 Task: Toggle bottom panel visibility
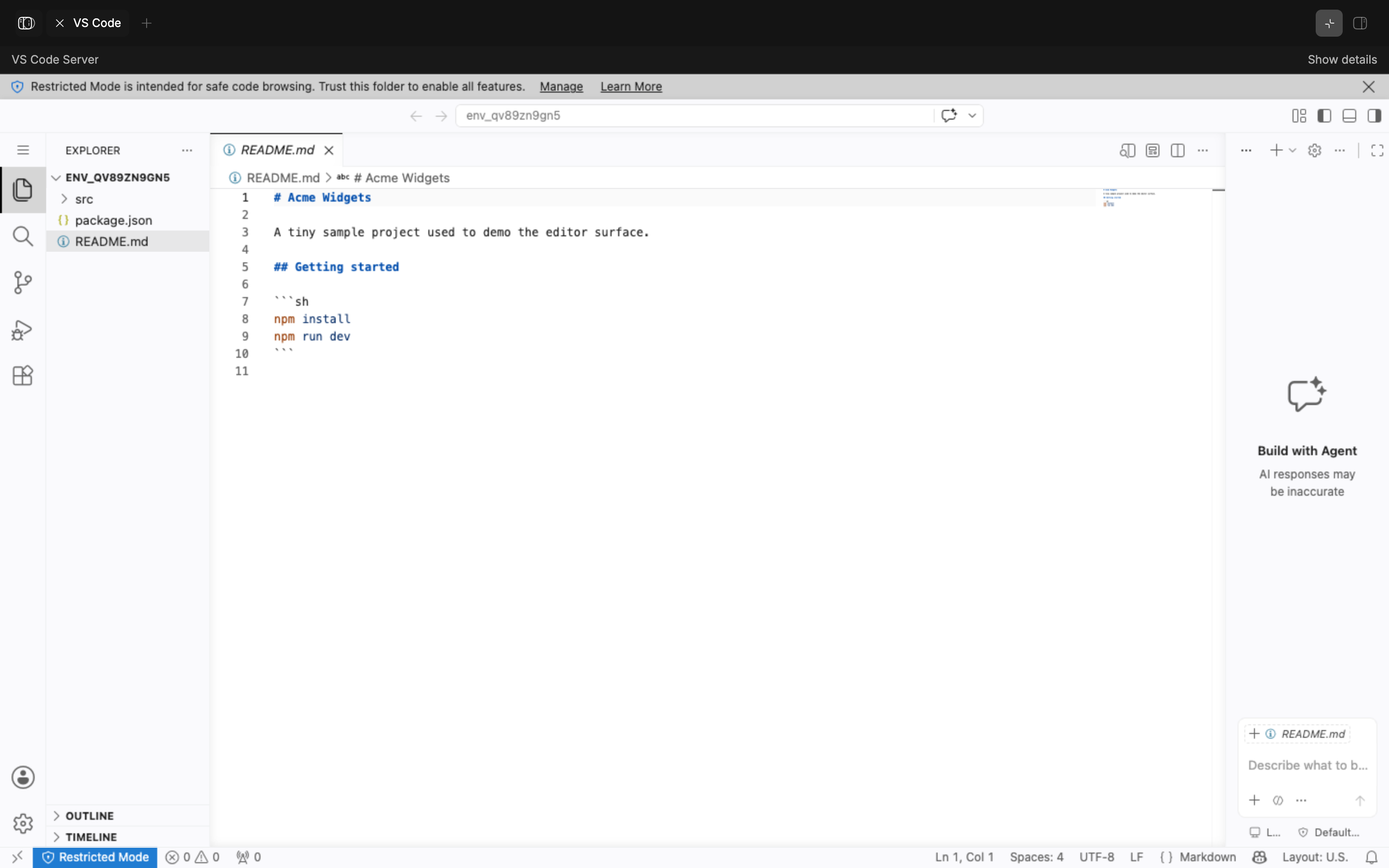1349,116
